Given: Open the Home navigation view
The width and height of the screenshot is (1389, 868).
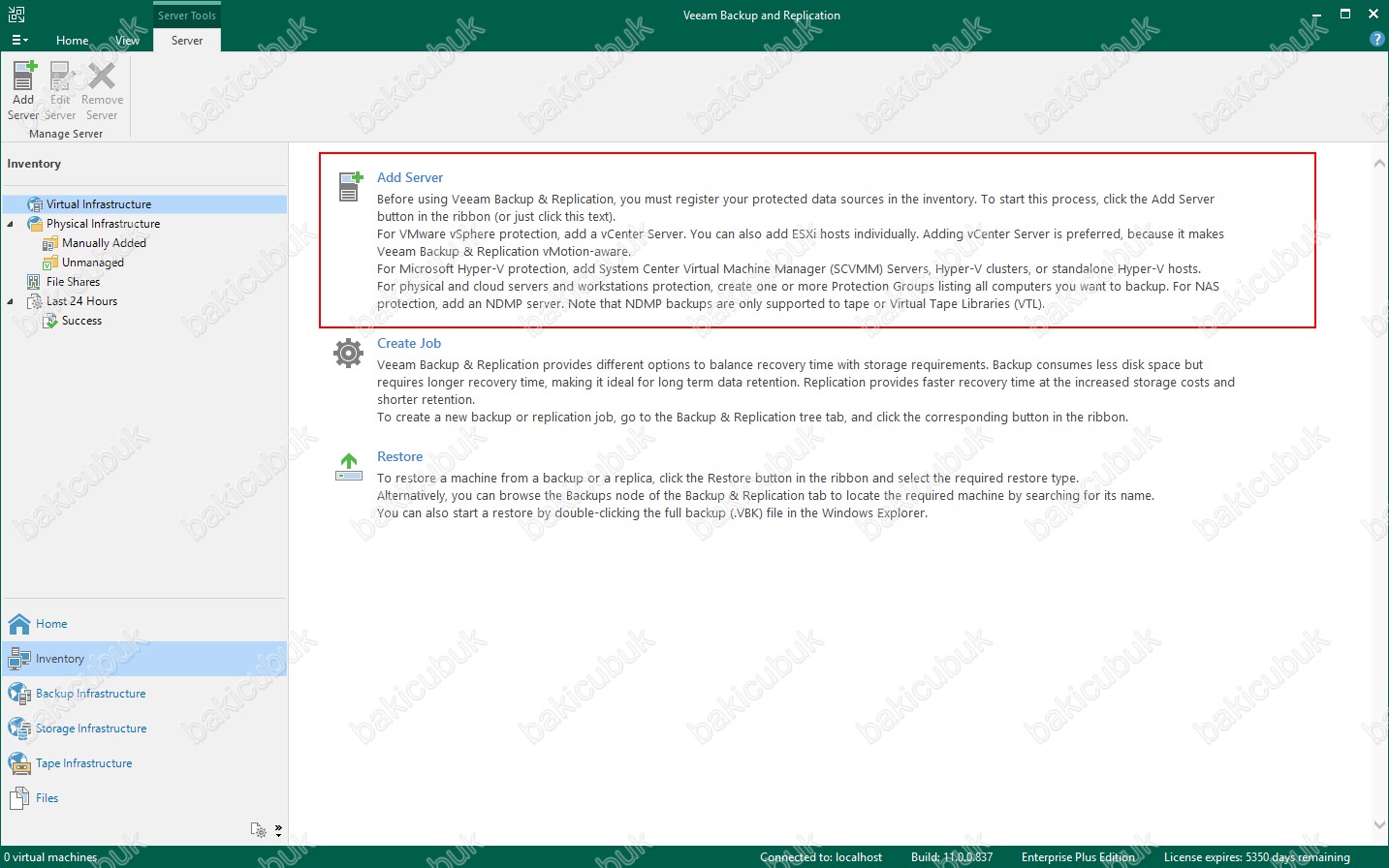Looking at the screenshot, I should point(144,624).
